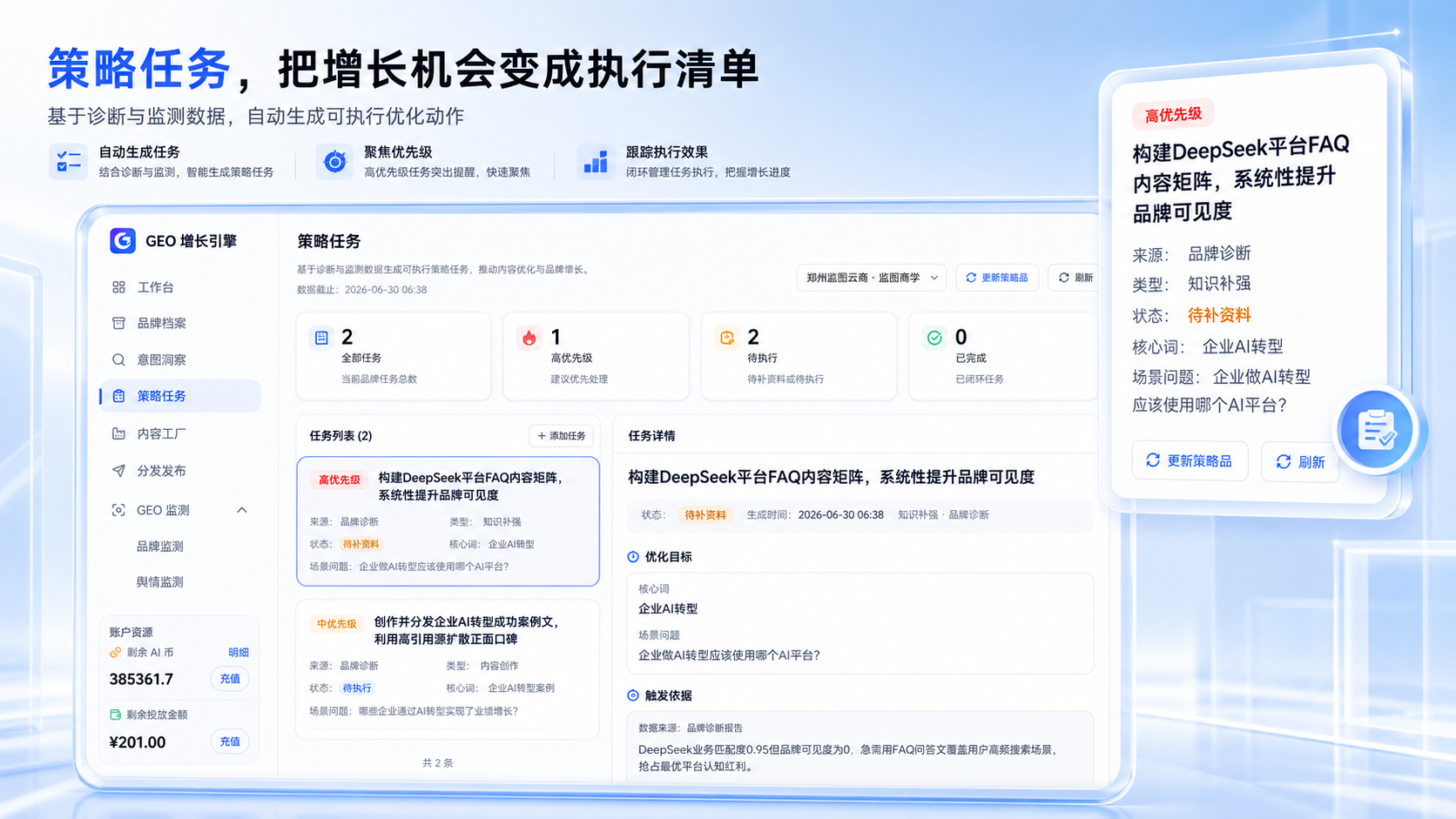The width and height of the screenshot is (1456, 819).
Task: Click the 工作台 grid icon
Action: tap(118, 287)
